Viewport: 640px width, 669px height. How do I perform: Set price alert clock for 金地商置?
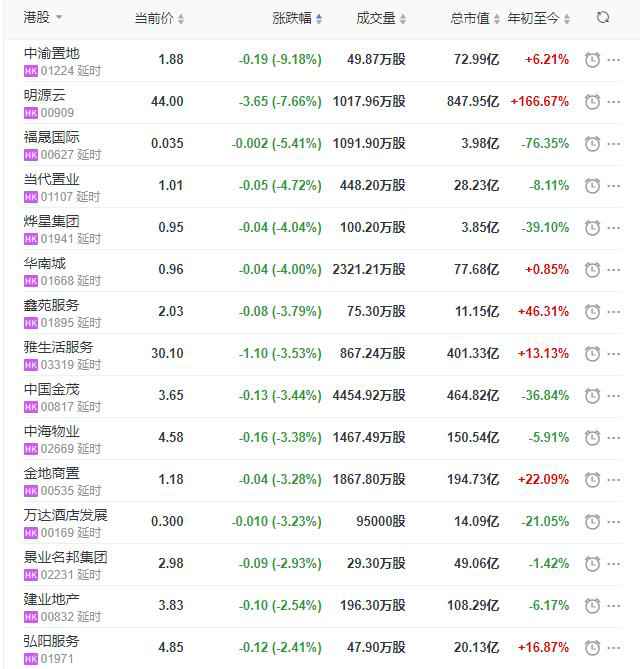[x=592, y=480]
